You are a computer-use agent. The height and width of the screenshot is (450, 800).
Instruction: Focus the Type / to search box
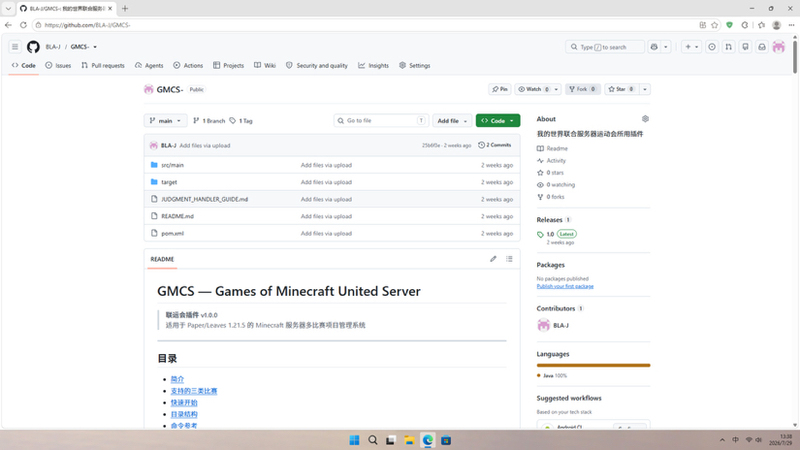click(605, 47)
